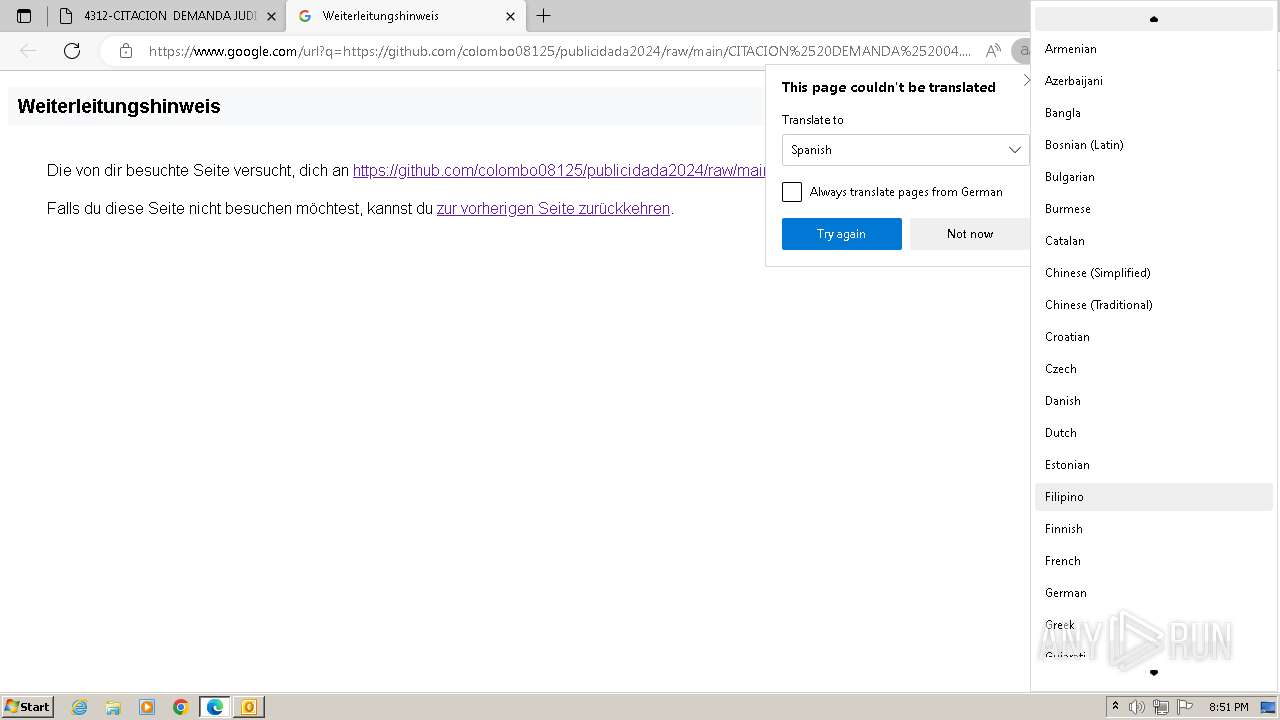Screen dimensions: 1280x720
Task: Switch to Weiterleitungshinweis tab
Action: click(x=405, y=16)
